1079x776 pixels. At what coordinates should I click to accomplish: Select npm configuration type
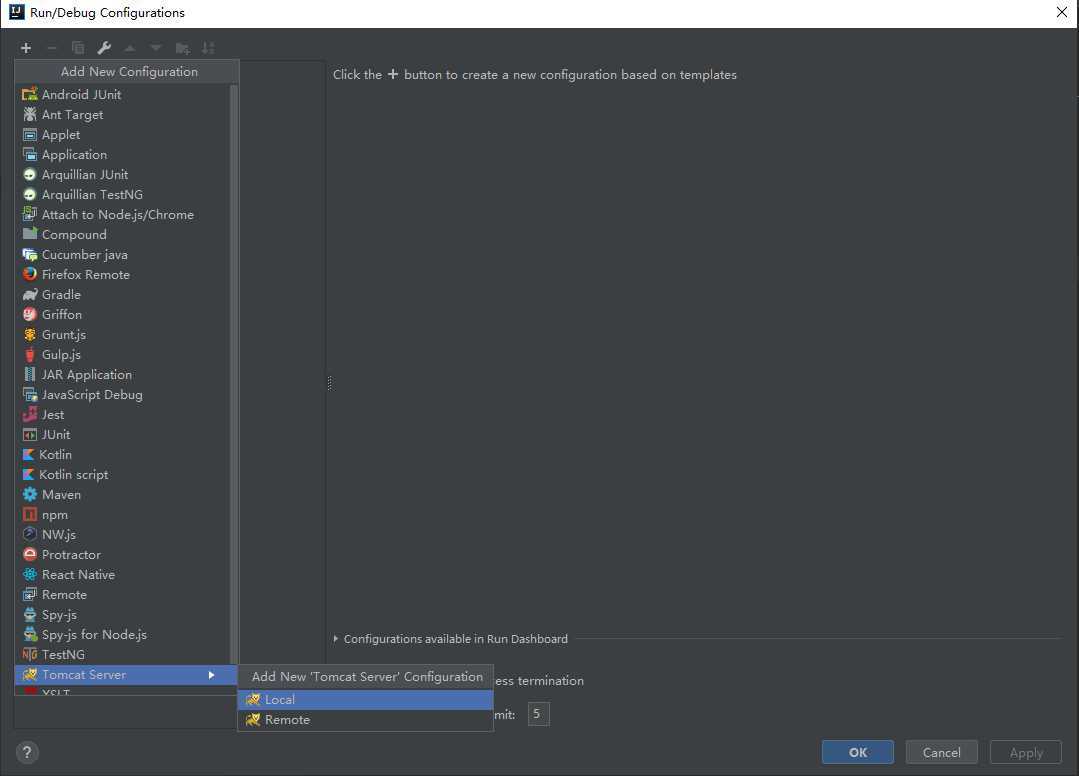tap(122, 514)
